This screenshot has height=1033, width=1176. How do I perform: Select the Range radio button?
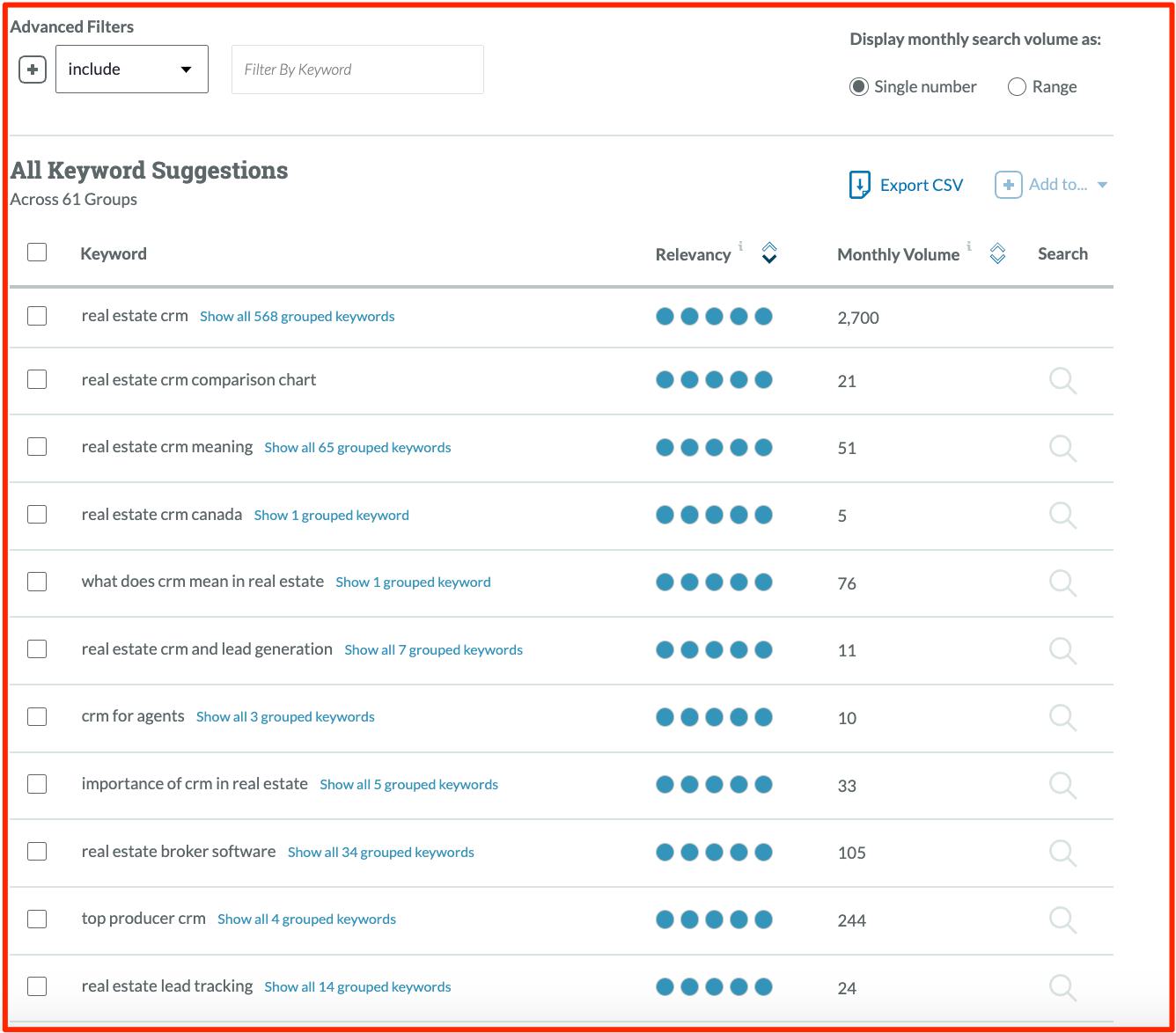tap(1018, 86)
